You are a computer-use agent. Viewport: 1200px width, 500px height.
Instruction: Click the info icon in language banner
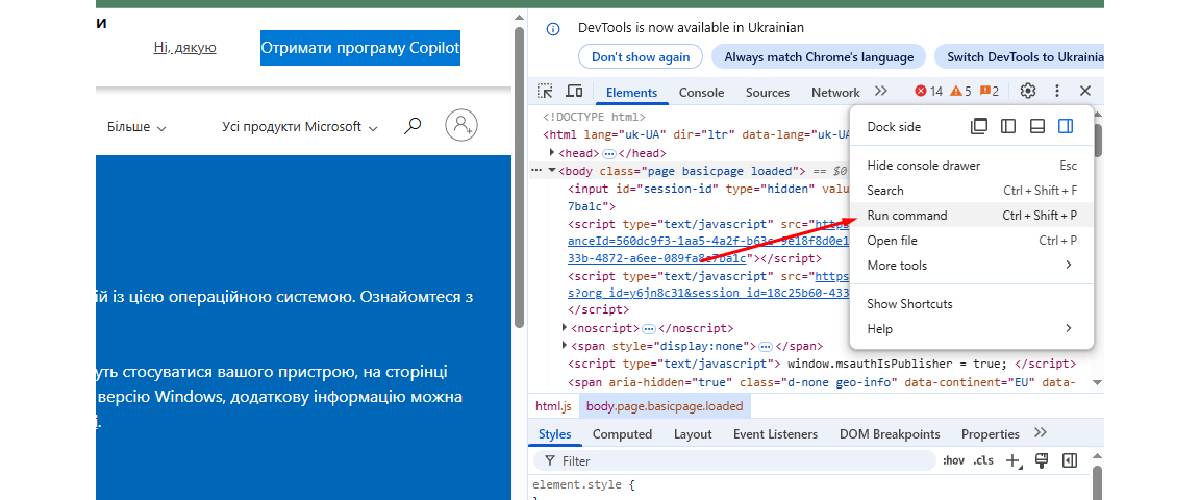tap(553, 29)
